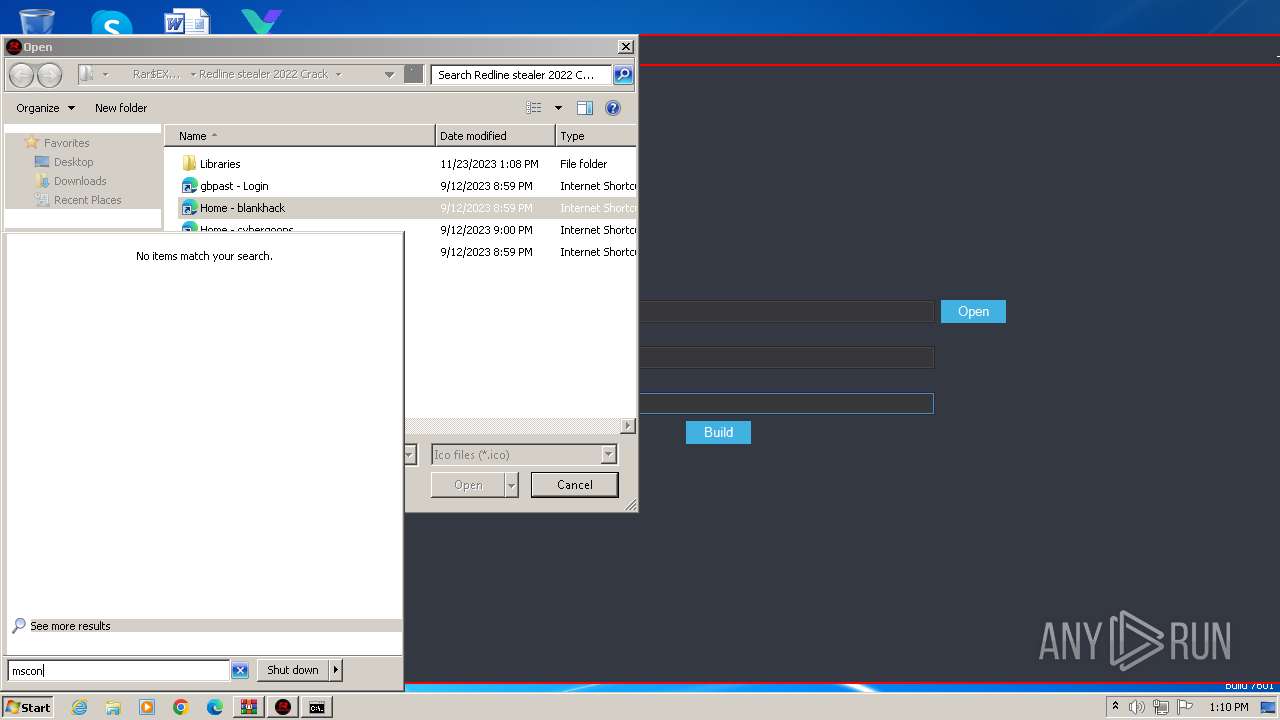
Task: Click the Forward arrow in Open dialog
Action: coord(49,75)
